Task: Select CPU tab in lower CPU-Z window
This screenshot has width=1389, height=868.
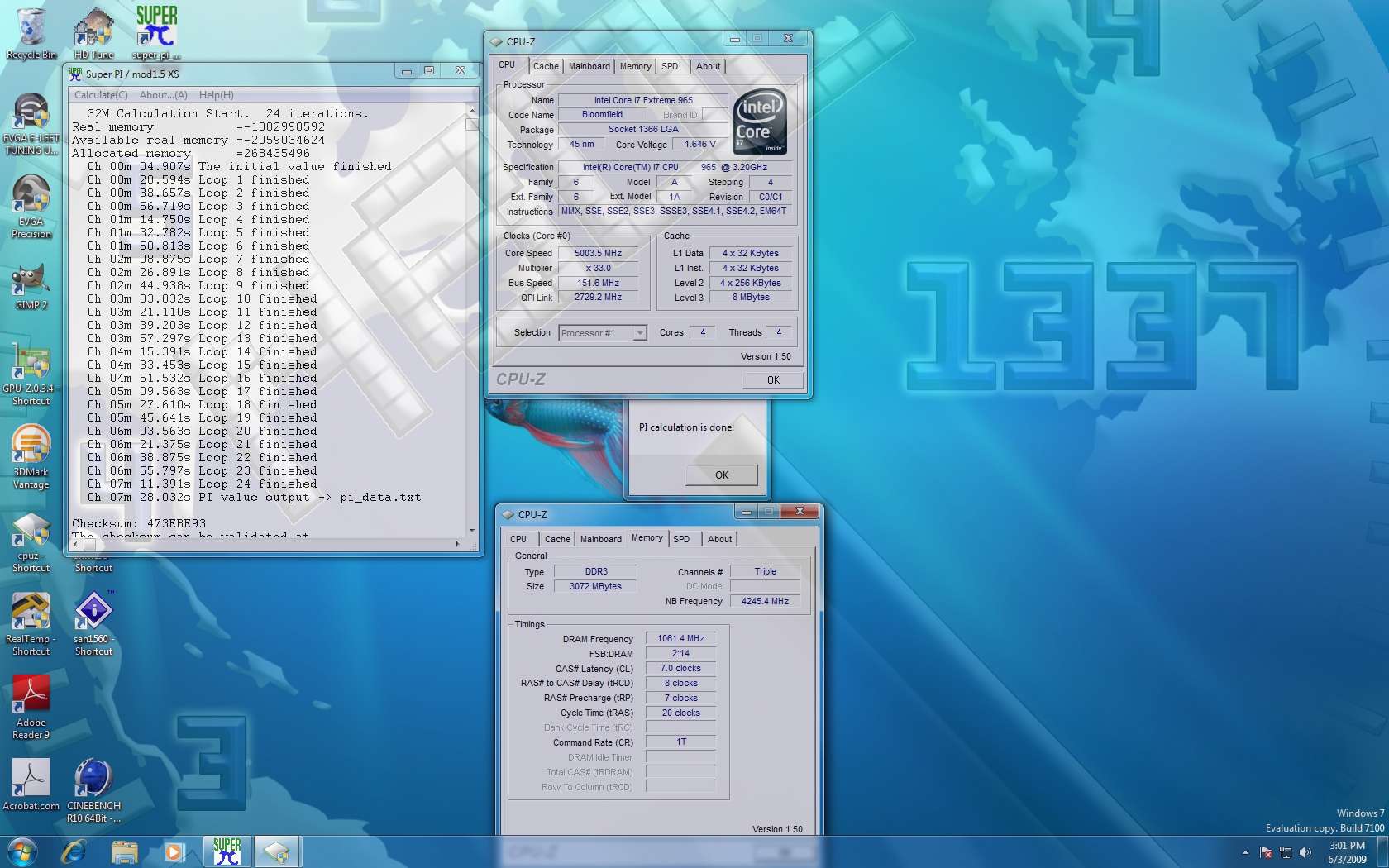Action: tap(518, 539)
